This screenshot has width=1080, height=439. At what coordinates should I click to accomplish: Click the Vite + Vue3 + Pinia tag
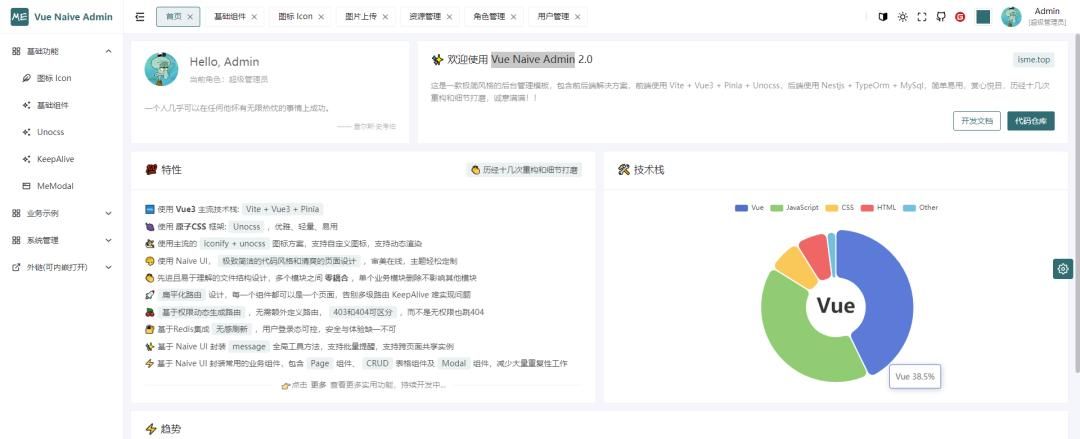283,209
